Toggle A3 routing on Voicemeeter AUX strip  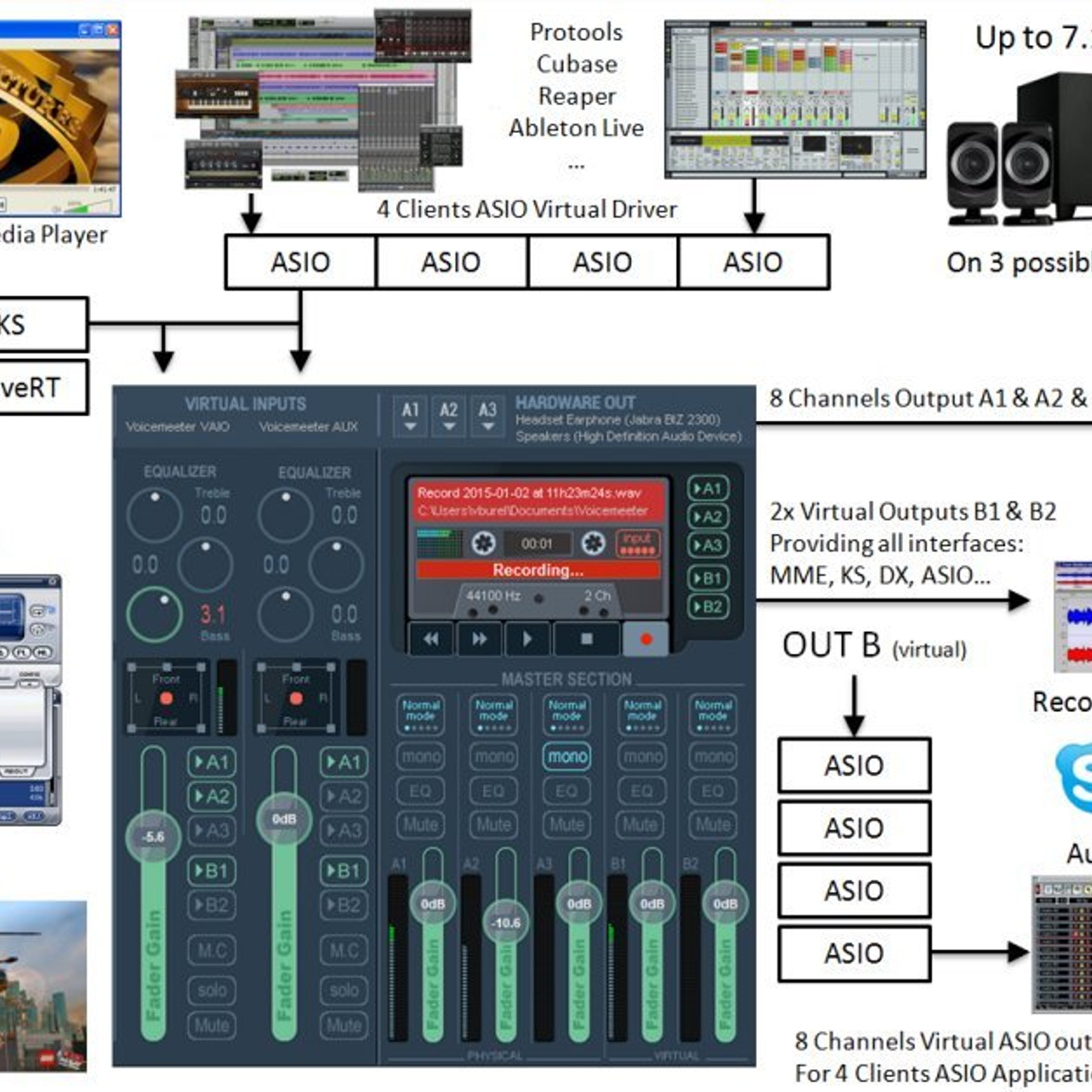[344, 830]
